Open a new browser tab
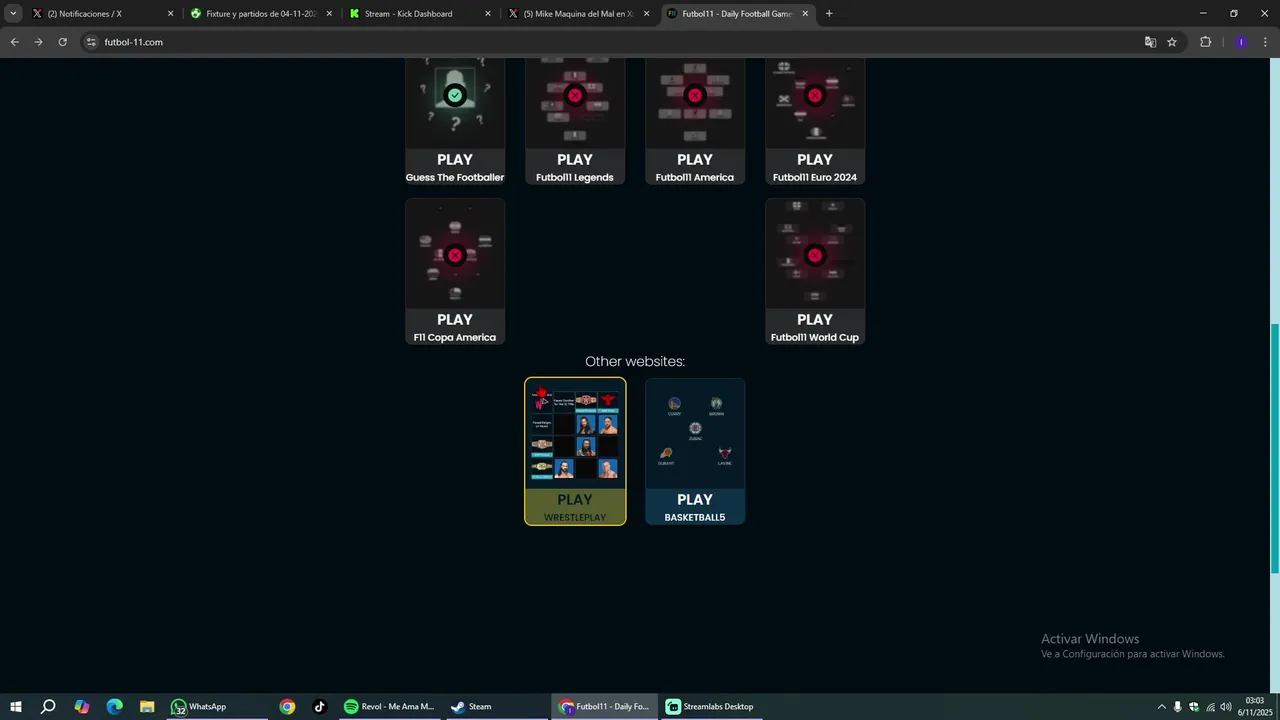The image size is (1280, 720). (829, 14)
